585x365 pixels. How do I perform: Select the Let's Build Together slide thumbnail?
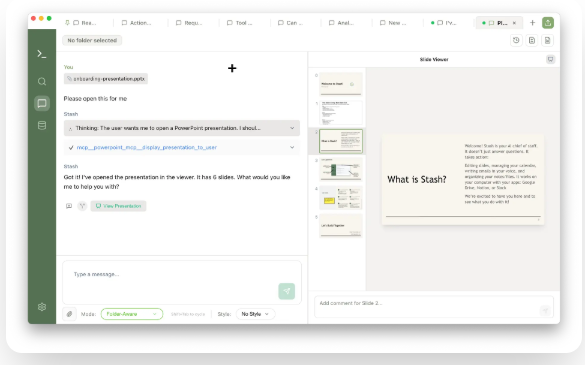coord(341,225)
